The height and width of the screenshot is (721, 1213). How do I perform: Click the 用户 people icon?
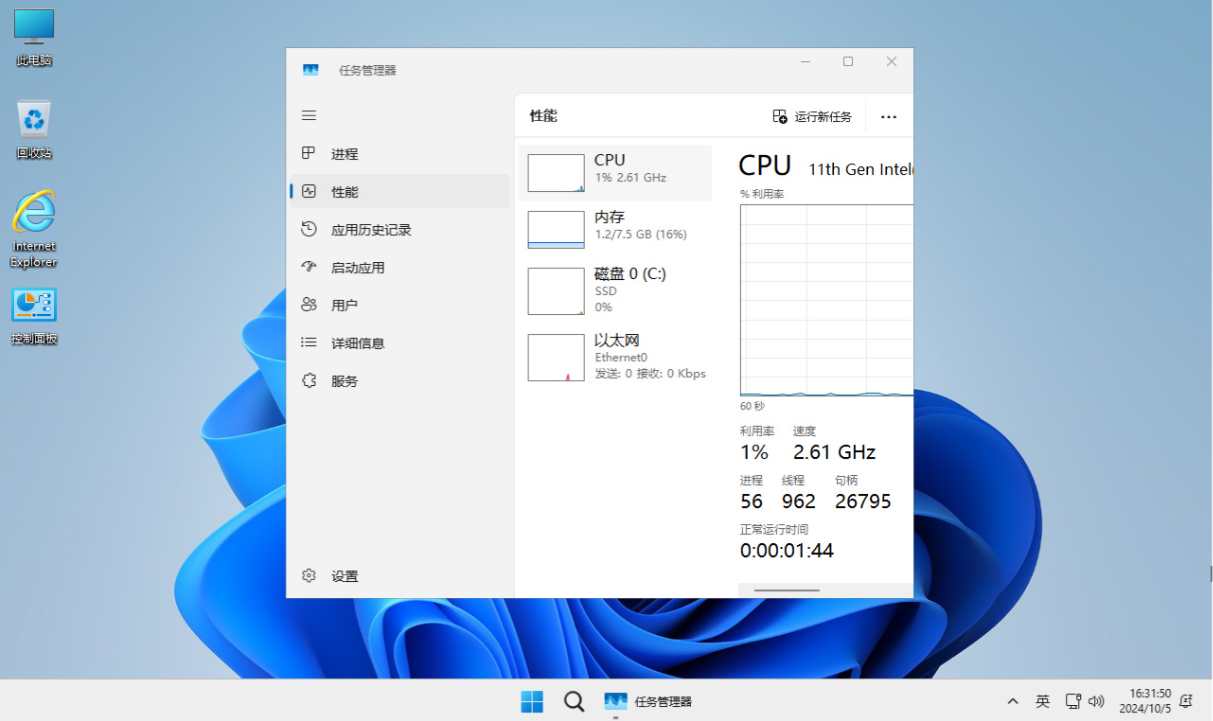tap(309, 305)
